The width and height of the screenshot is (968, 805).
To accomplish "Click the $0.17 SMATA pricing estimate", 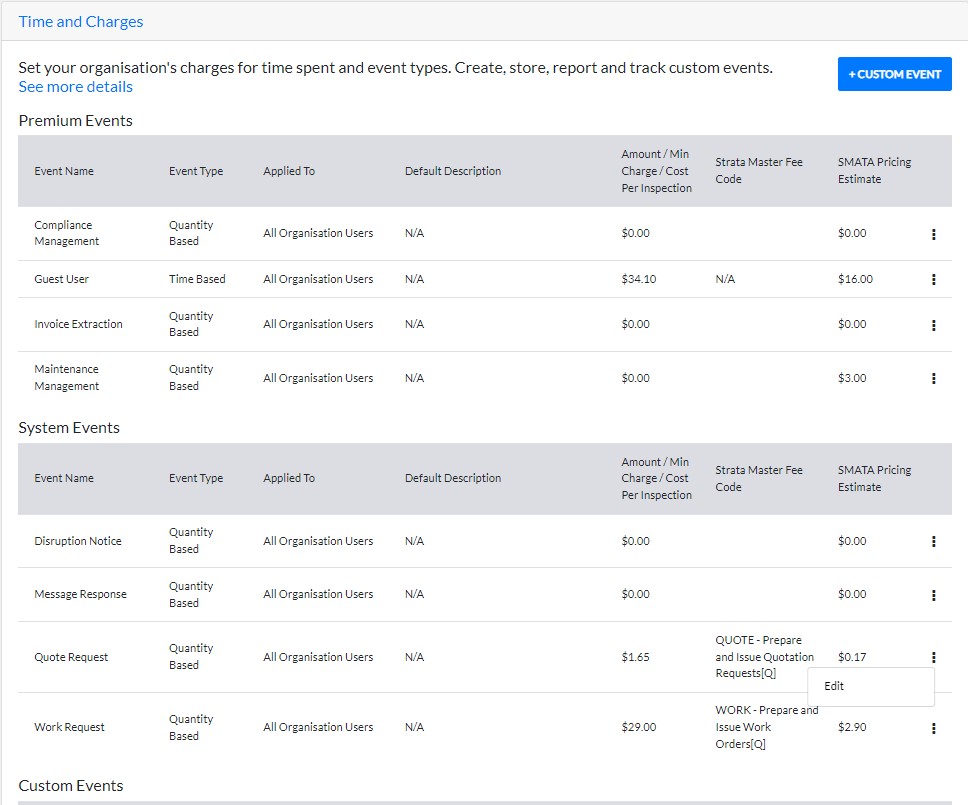I will coord(852,657).
